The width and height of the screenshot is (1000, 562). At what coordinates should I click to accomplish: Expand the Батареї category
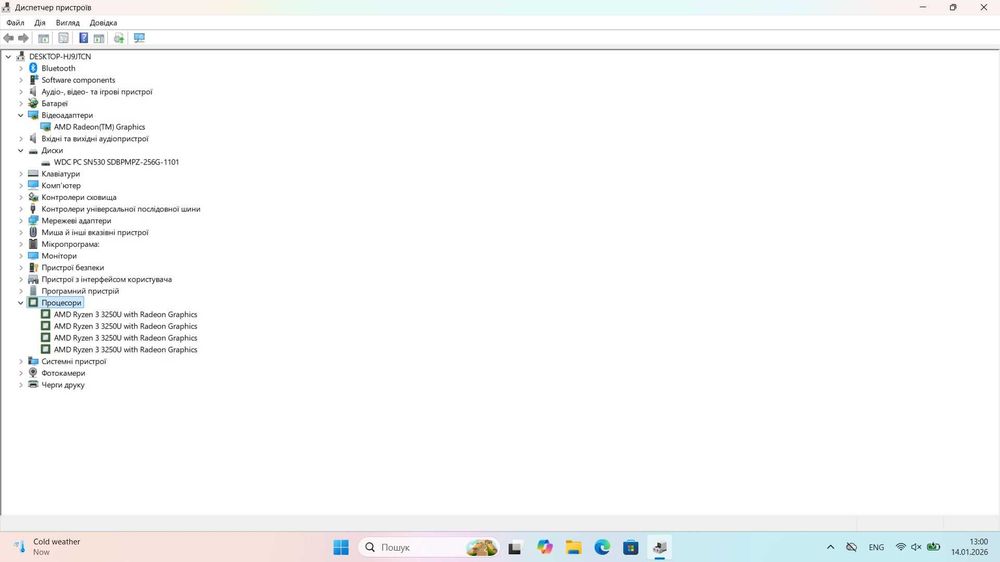(x=20, y=103)
